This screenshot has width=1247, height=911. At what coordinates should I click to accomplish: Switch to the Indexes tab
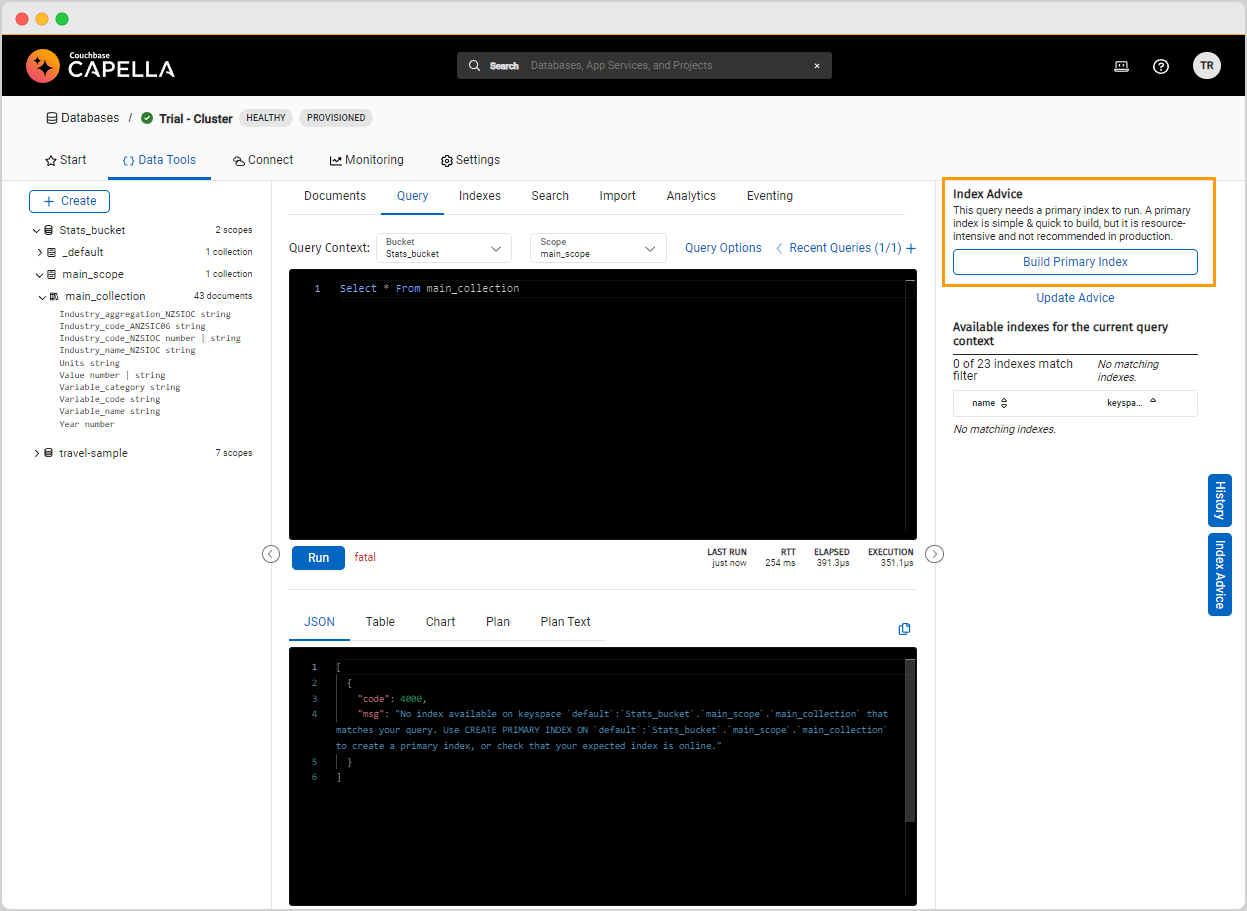pos(479,195)
